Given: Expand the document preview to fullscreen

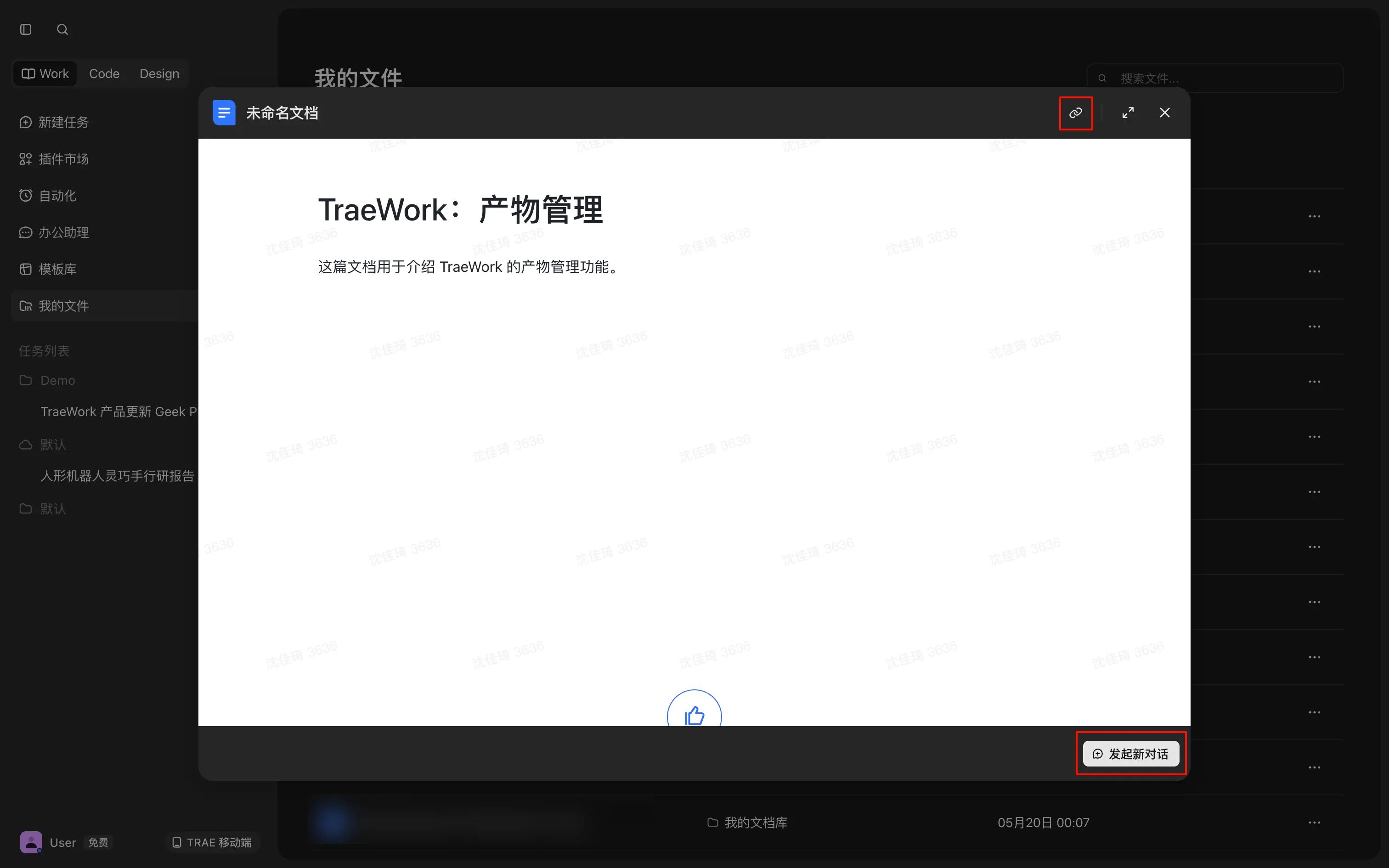Looking at the screenshot, I should [x=1128, y=113].
